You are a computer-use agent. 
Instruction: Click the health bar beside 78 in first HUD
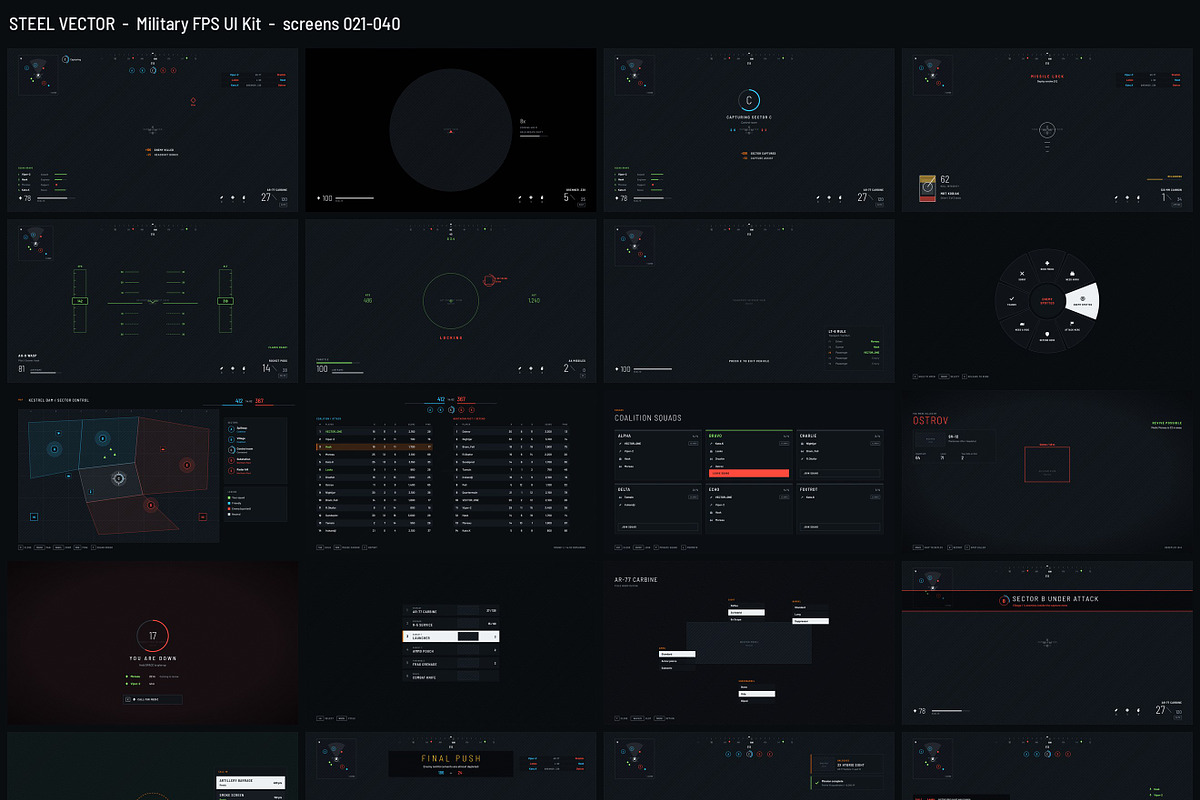click(56, 198)
